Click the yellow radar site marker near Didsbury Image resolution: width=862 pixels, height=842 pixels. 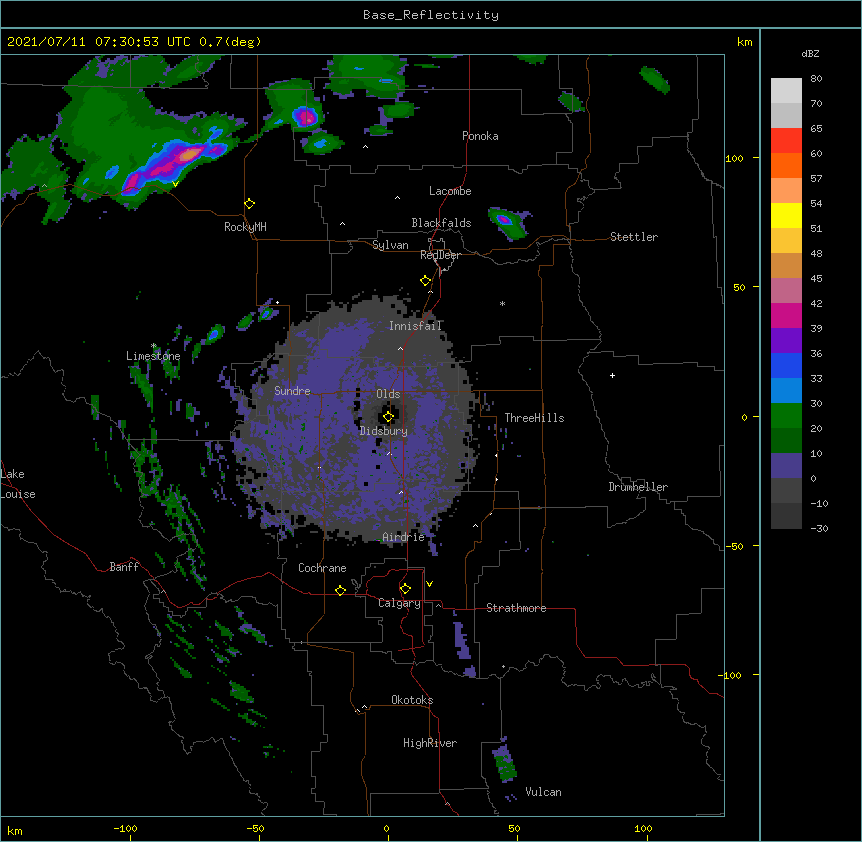coord(388,417)
